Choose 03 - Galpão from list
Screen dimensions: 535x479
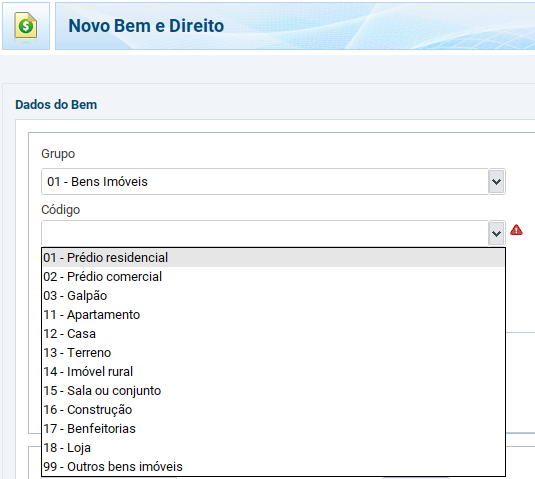(x=273, y=296)
